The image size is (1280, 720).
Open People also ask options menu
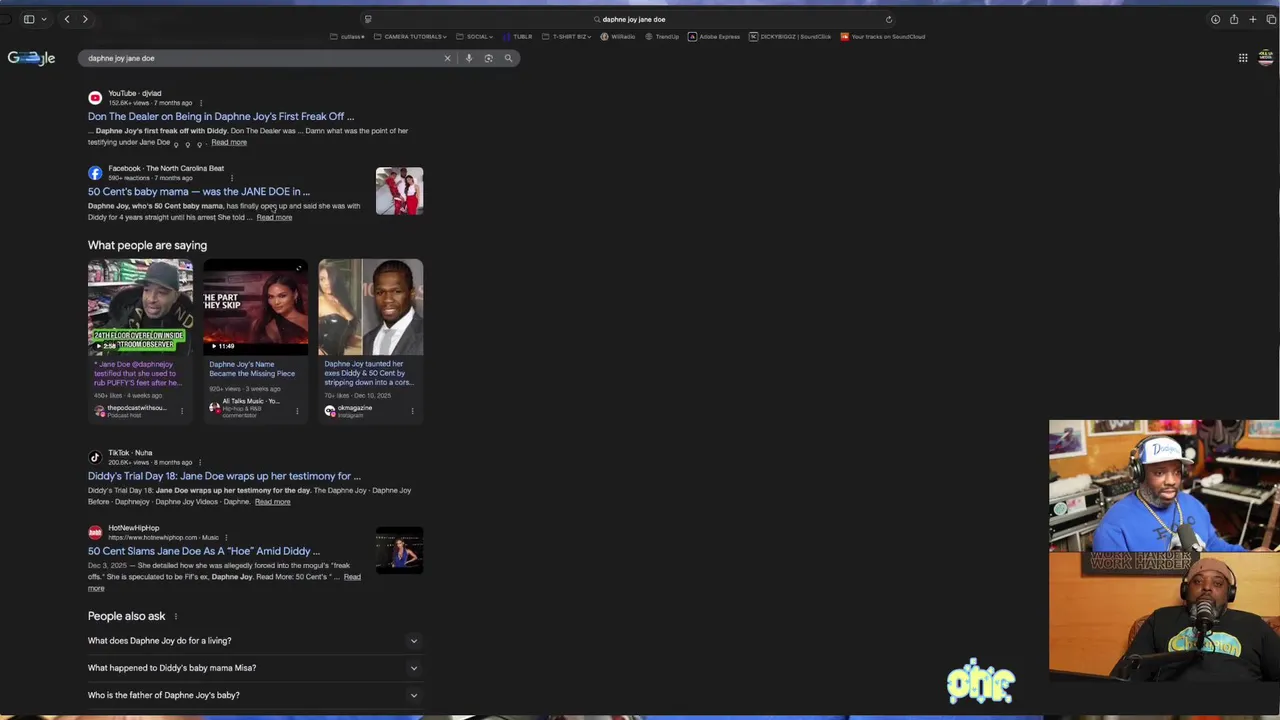point(176,617)
